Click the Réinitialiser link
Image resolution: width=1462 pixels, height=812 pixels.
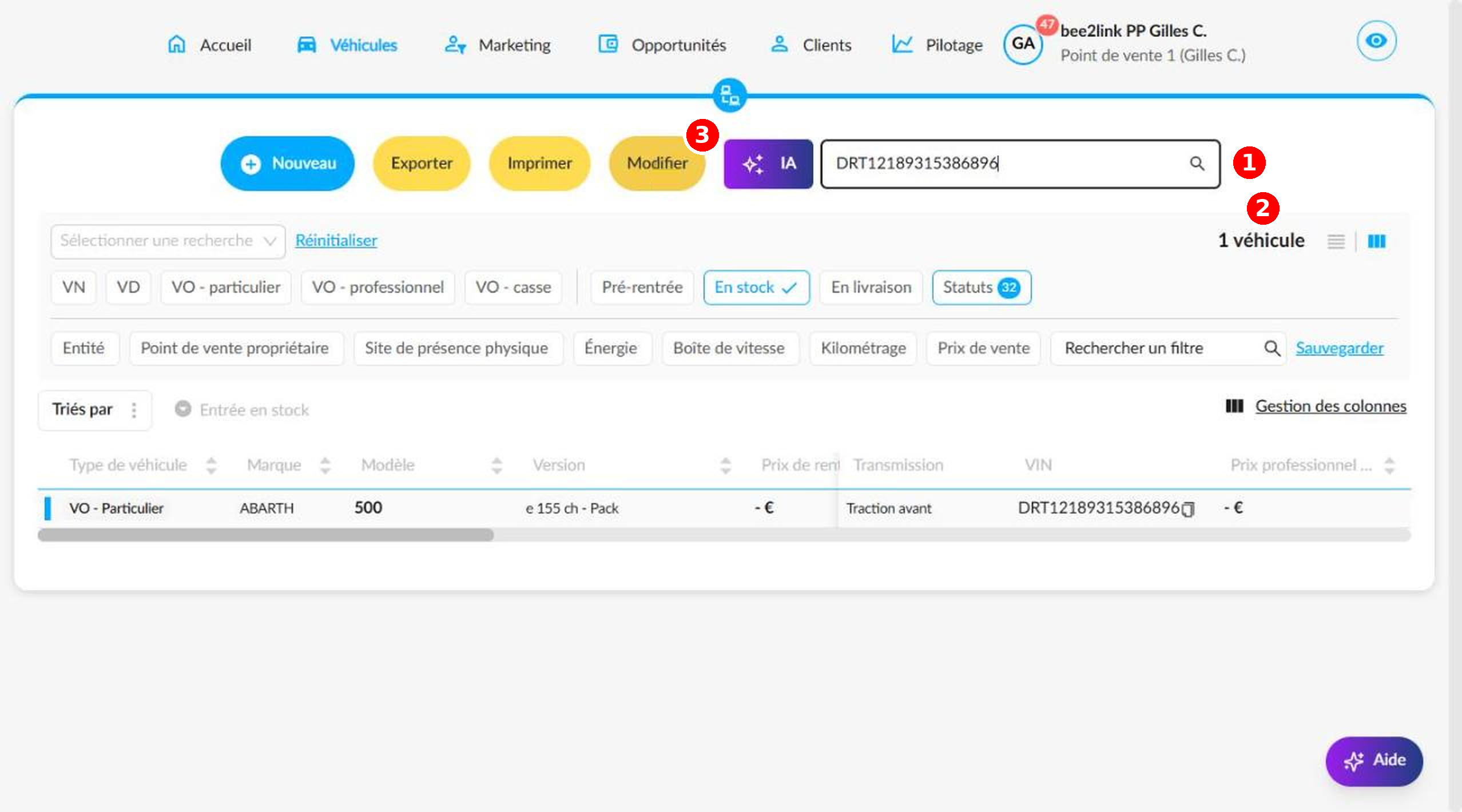(336, 241)
